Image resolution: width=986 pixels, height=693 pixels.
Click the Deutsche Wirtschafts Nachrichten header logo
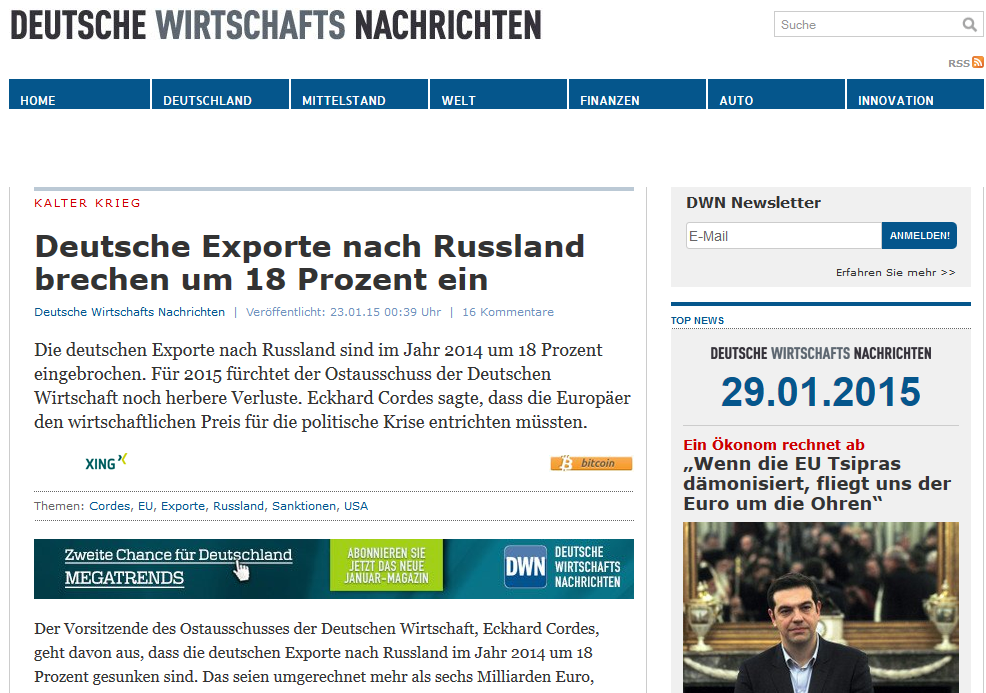click(276, 25)
